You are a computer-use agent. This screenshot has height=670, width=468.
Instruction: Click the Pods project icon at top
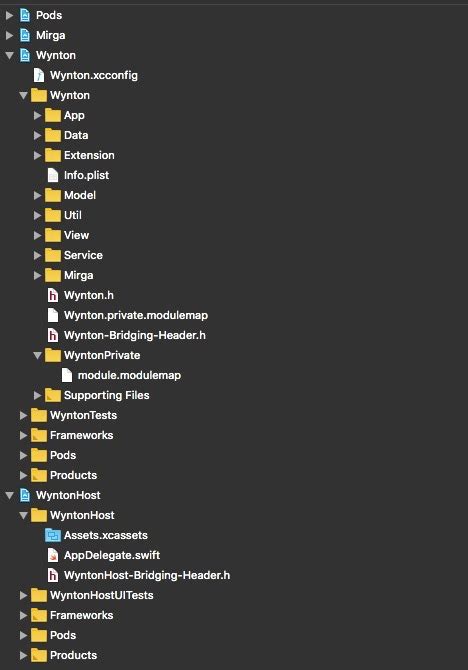25,15
